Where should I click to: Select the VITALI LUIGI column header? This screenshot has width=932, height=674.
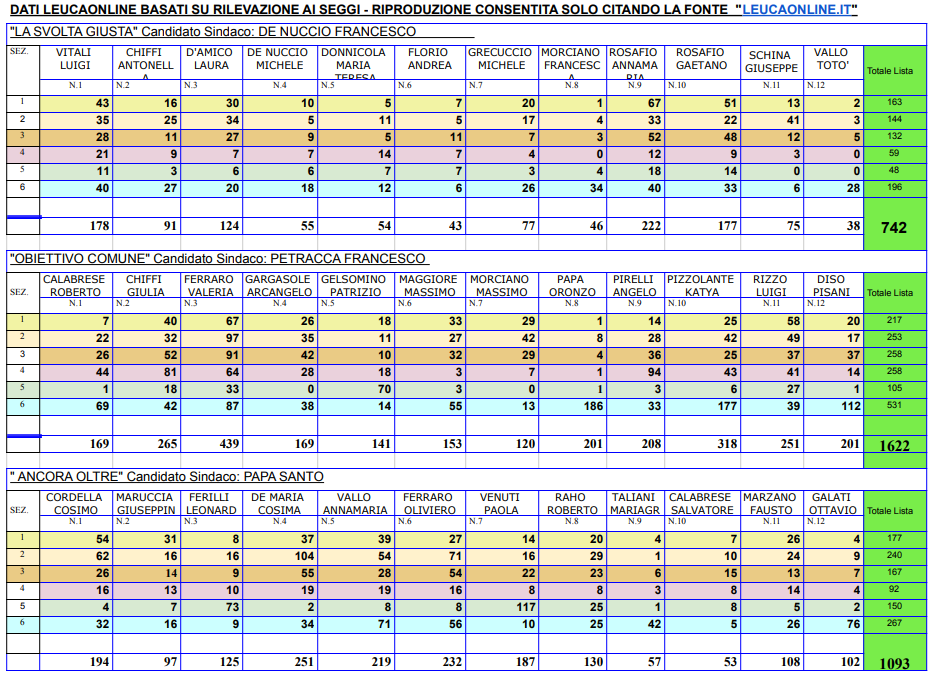(x=75, y=59)
